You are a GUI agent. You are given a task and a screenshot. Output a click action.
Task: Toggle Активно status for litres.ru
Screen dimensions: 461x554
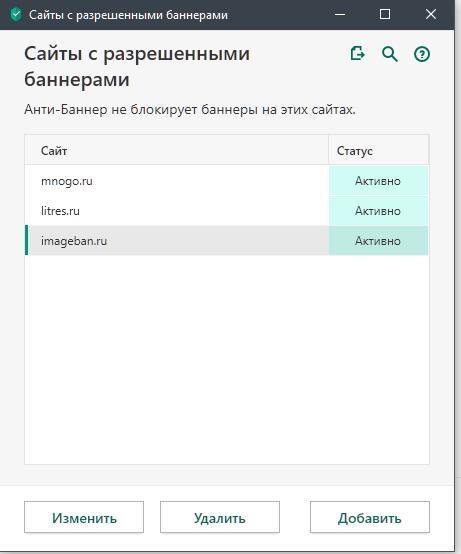tap(378, 211)
